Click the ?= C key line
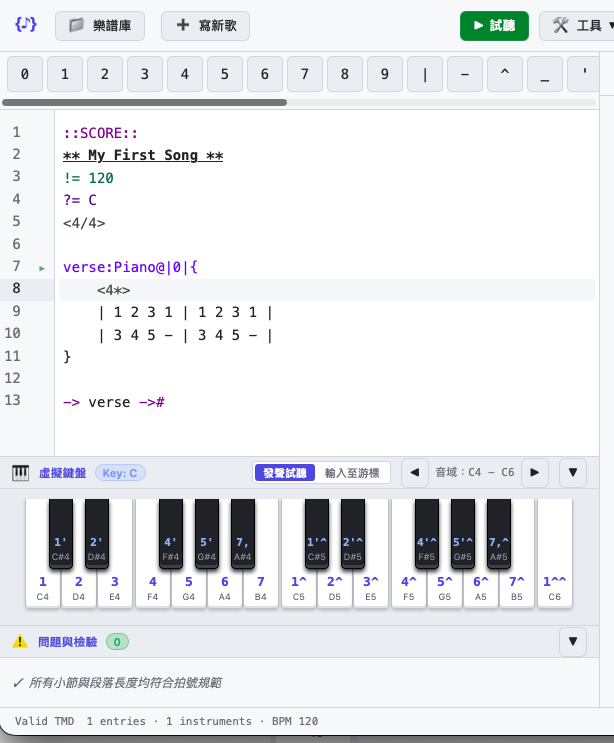 [80, 200]
